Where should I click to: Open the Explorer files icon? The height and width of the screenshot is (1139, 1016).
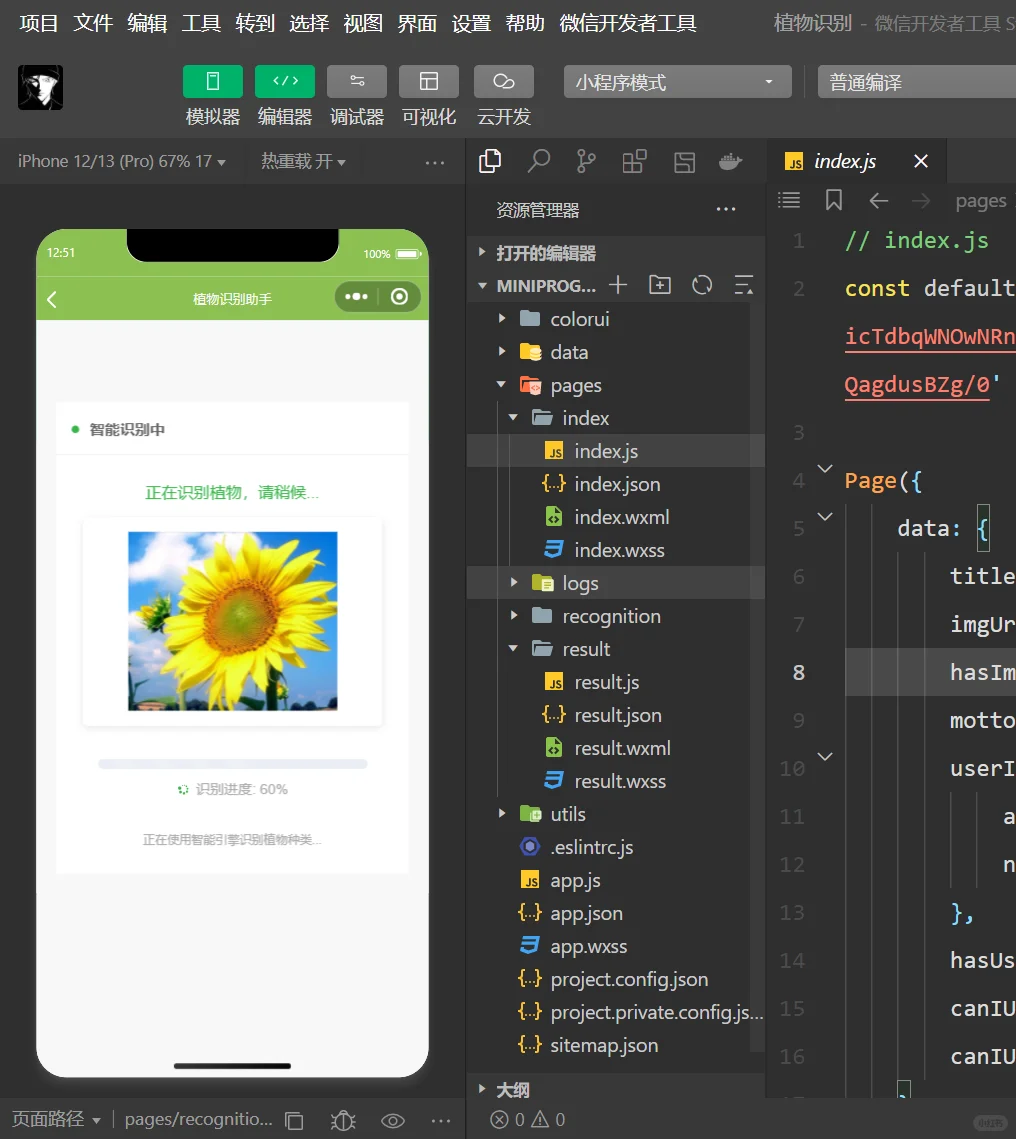pyautogui.click(x=490, y=161)
